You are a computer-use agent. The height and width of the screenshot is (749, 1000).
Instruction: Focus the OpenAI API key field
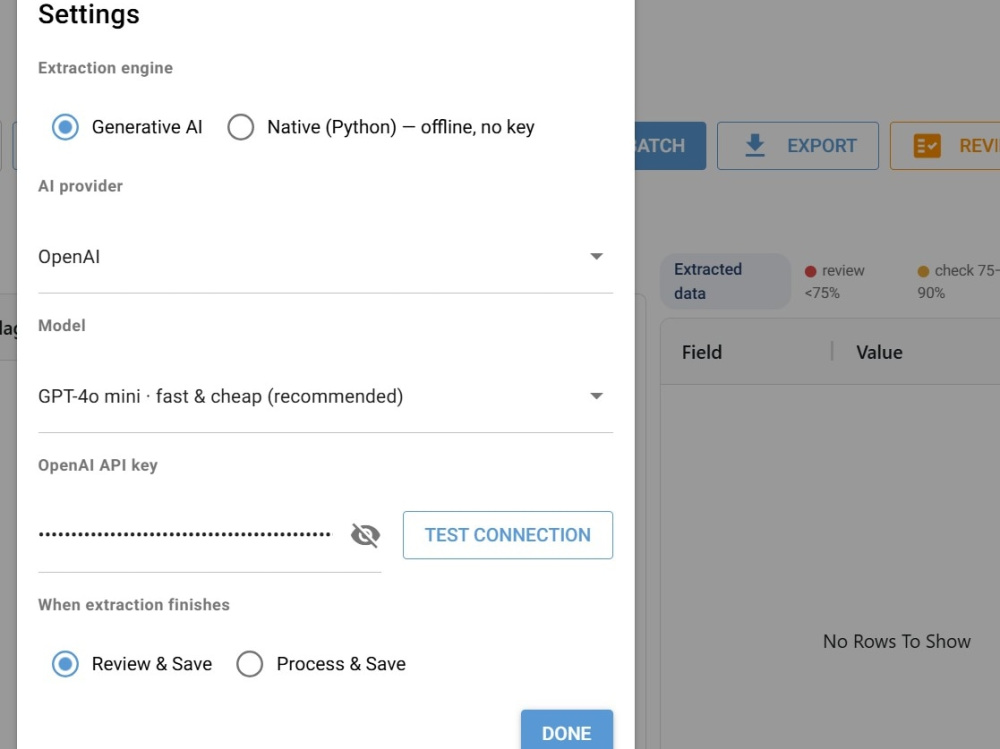[x=185, y=535]
